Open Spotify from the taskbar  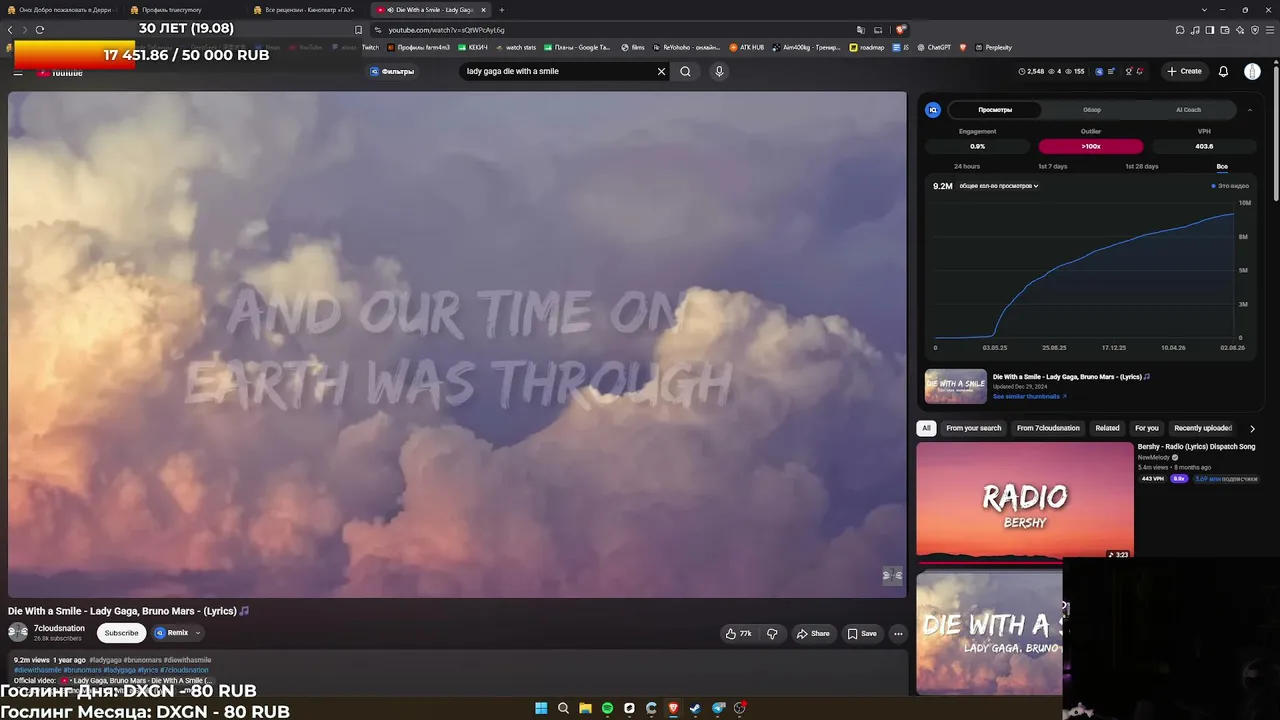[607, 708]
